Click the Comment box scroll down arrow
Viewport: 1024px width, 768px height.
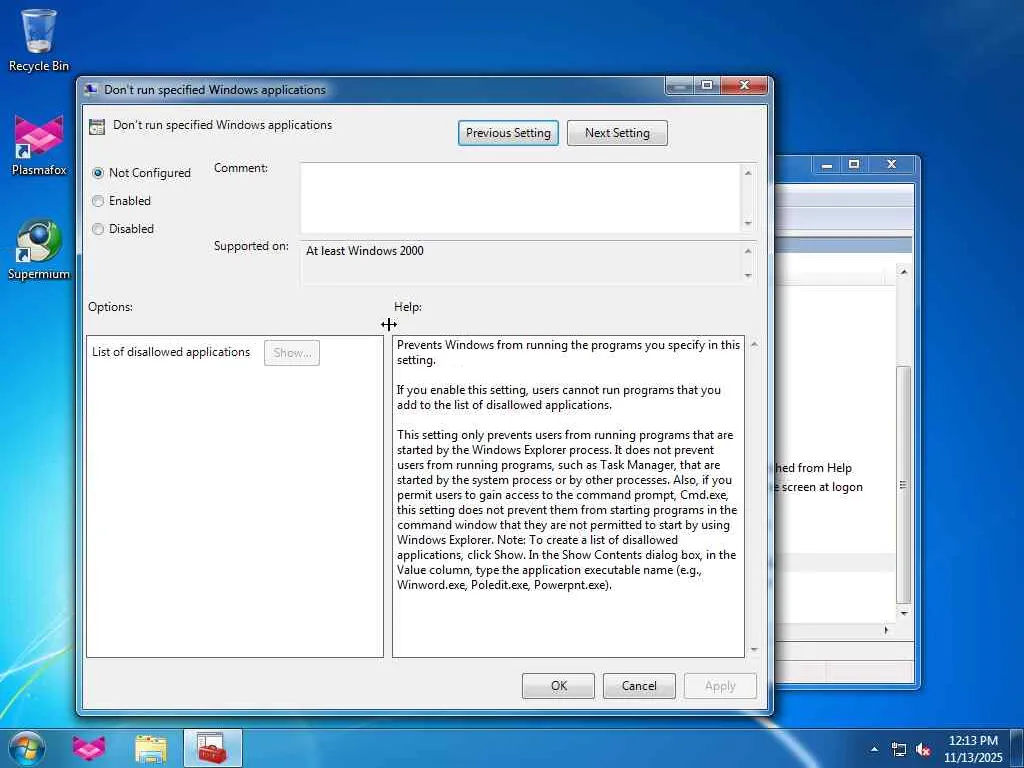point(748,223)
